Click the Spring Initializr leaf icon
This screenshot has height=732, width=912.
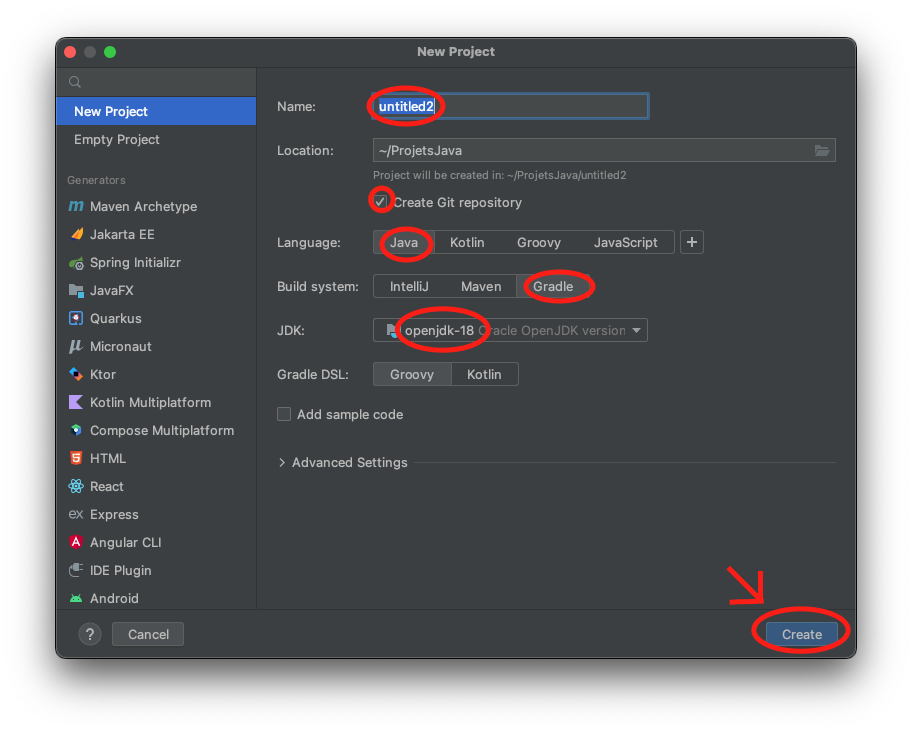tap(76, 263)
